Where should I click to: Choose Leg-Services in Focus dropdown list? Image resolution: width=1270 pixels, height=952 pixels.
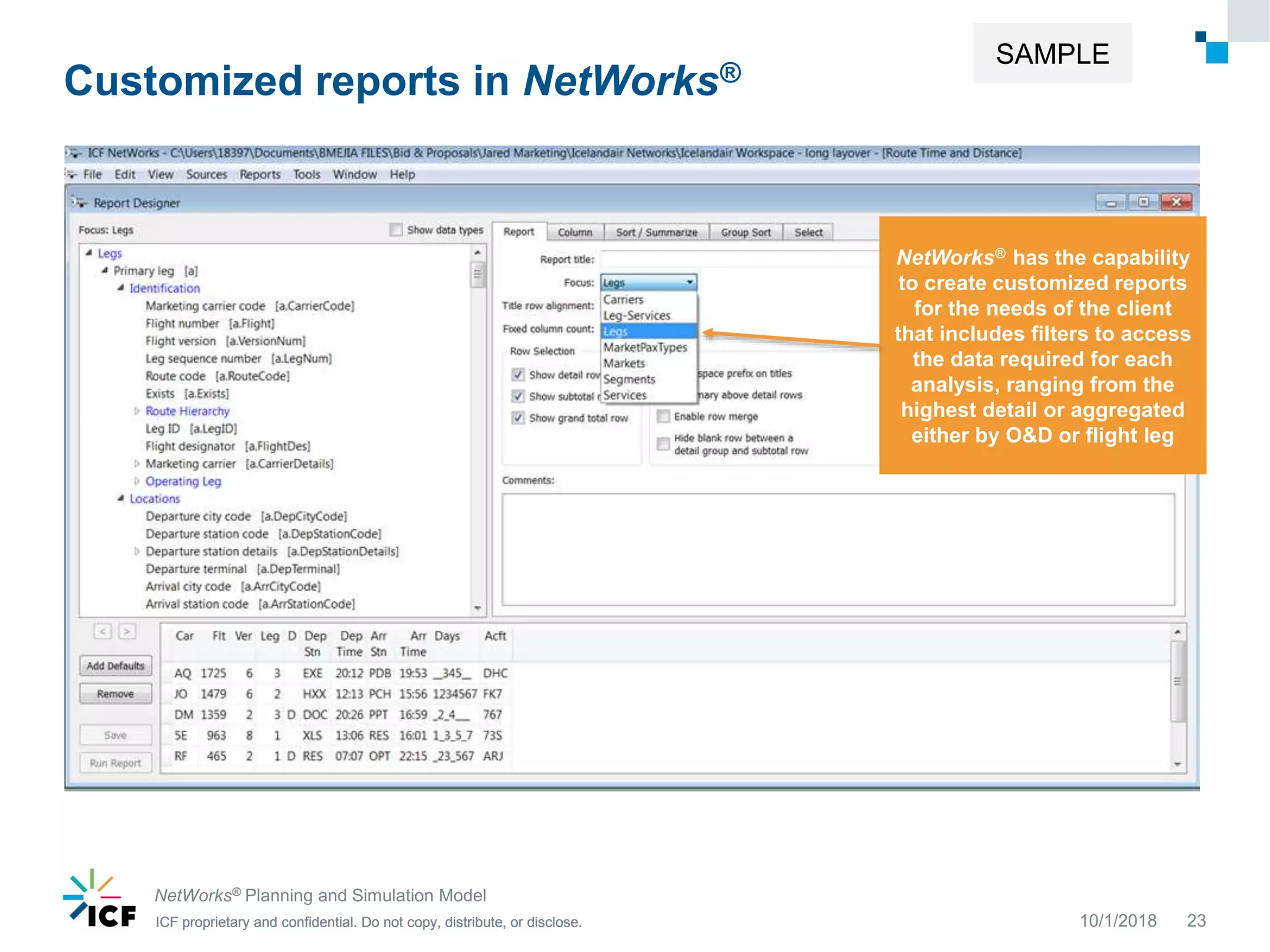[649, 315]
